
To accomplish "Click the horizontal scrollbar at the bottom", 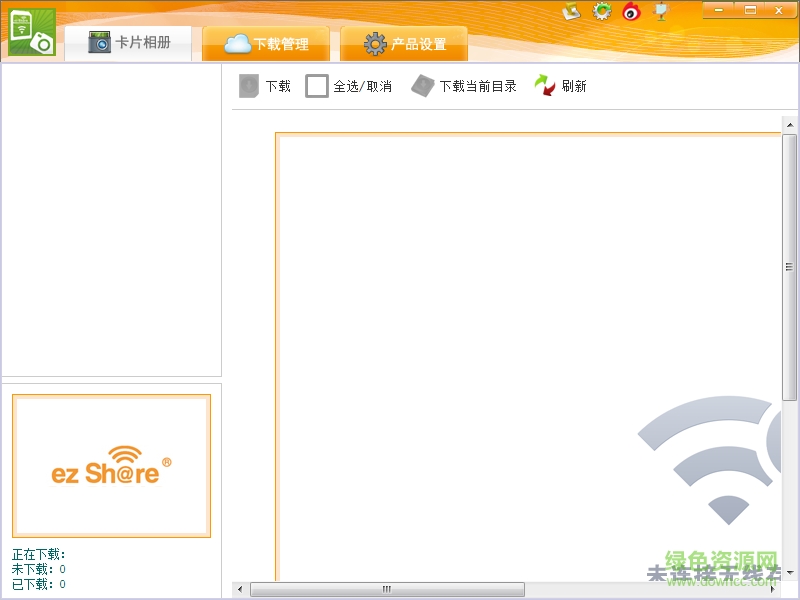I will [x=386, y=589].
